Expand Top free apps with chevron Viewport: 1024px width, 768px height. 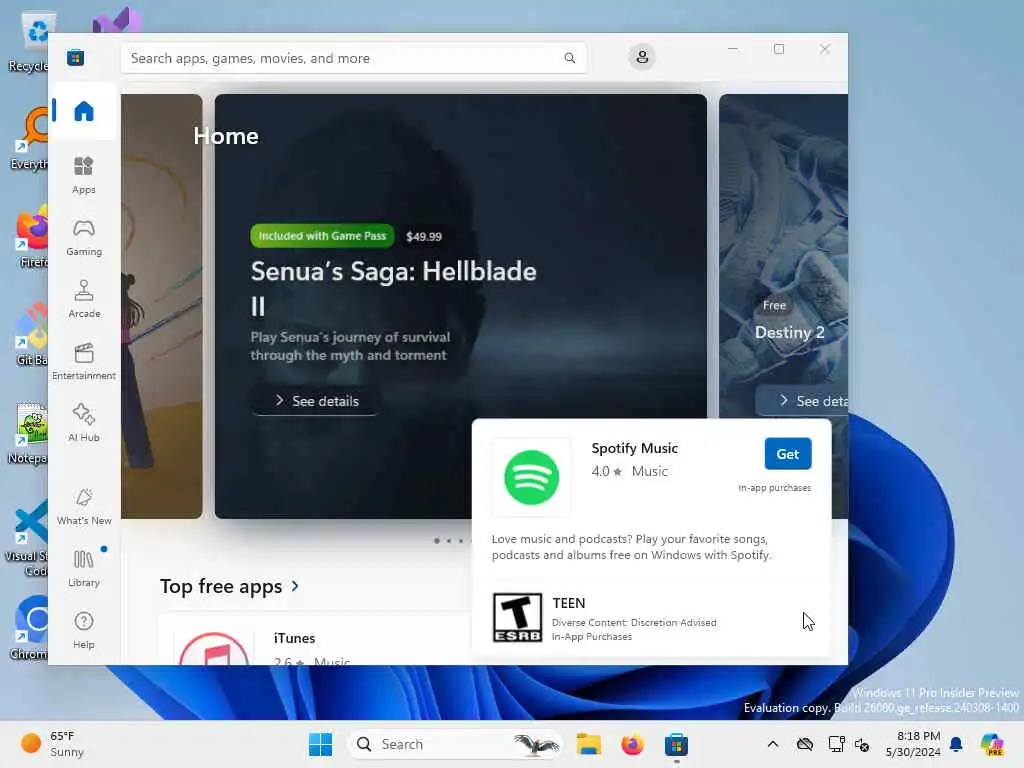(295, 586)
